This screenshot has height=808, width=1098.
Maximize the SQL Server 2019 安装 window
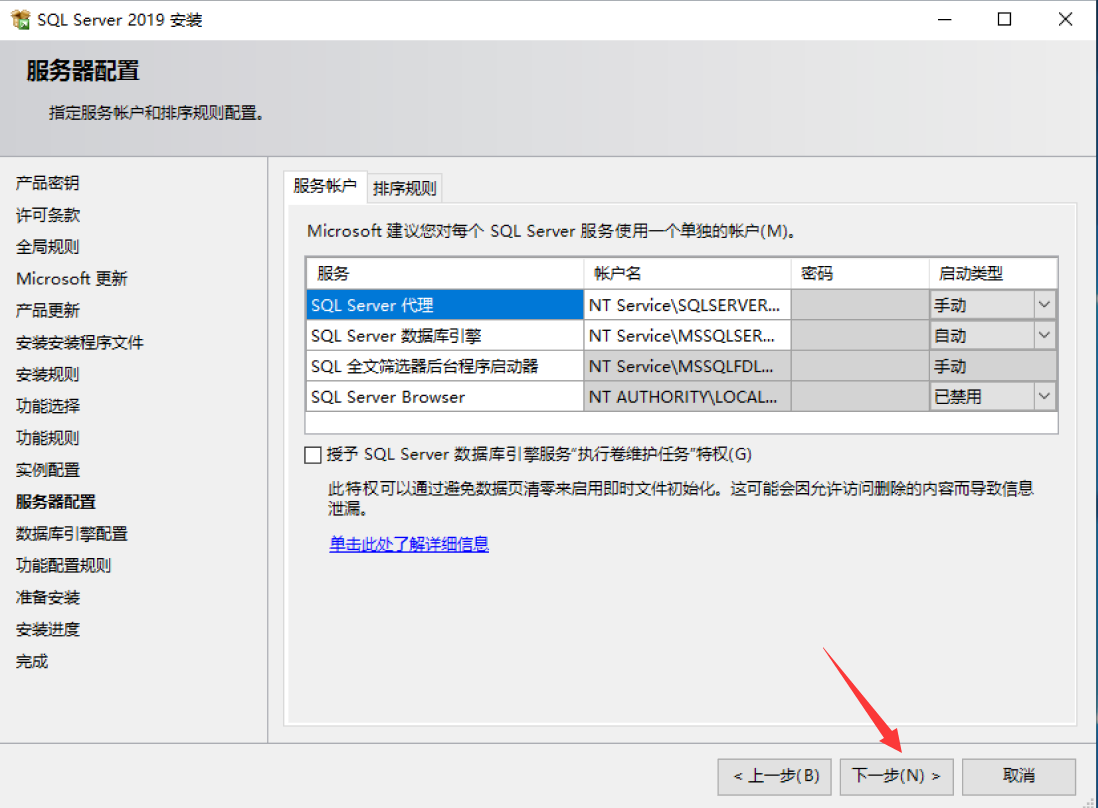pyautogui.click(x=1004, y=20)
